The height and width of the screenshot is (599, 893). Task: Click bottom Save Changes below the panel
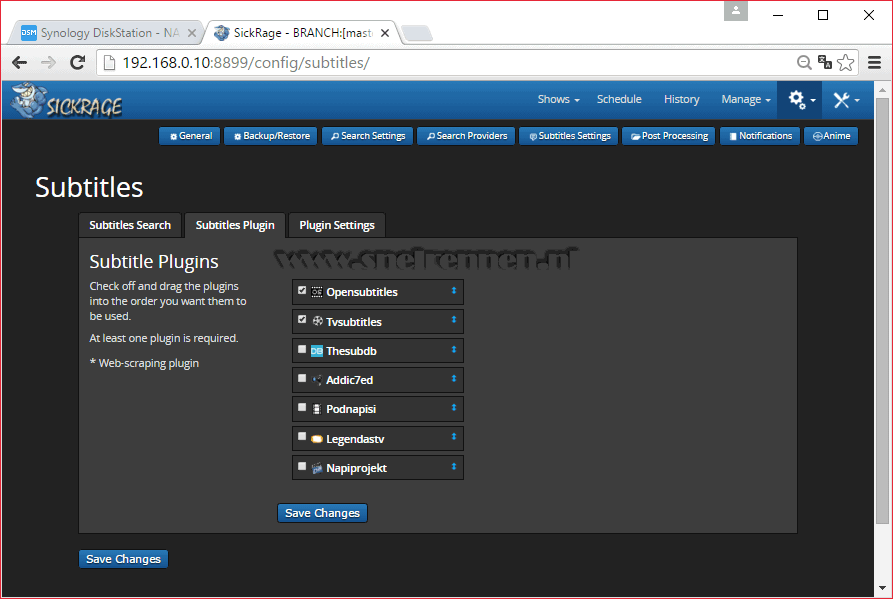tap(123, 559)
